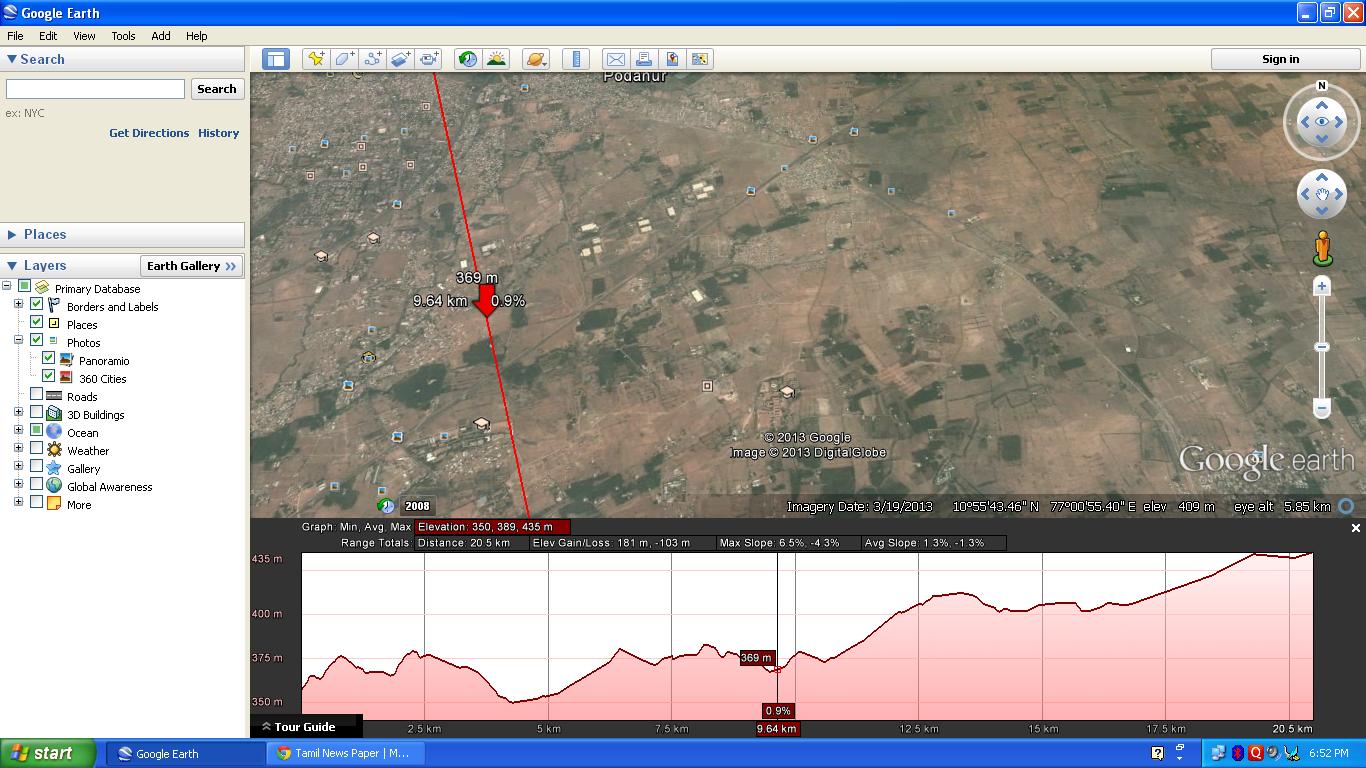The image size is (1366, 768).
Task: Uncheck the Borders and Labels layer
Action: (x=36, y=305)
